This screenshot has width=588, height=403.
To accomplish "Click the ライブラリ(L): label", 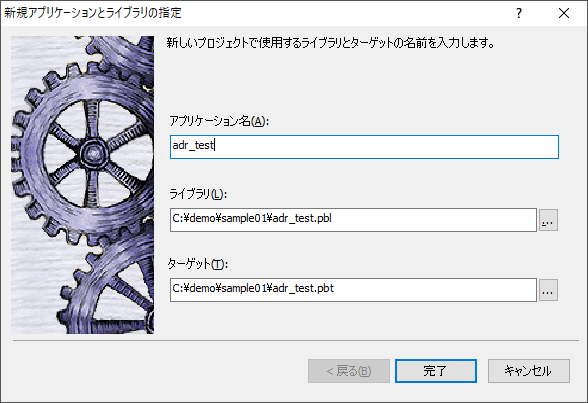I will 198,194.
